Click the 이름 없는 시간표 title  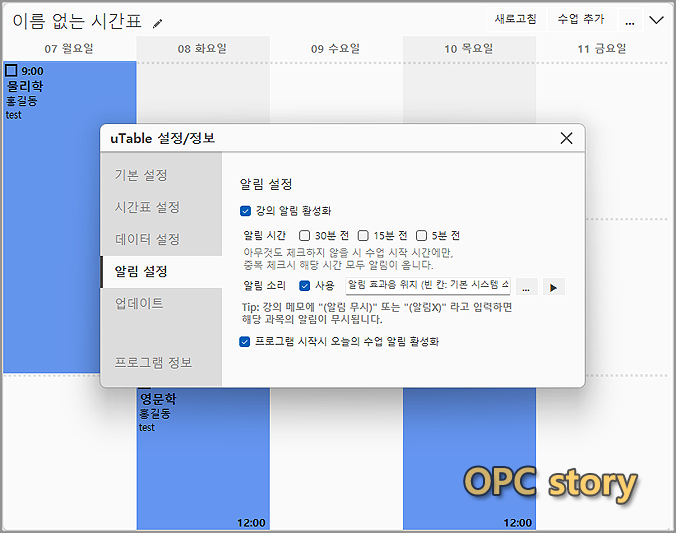click(77, 21)
